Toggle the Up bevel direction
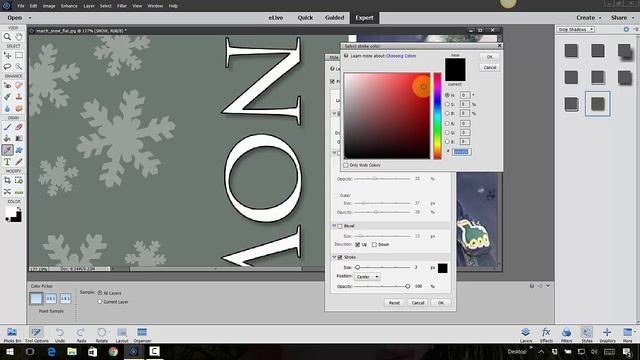Image resolution: width=640 pixels, height=360 pixels. [x=358, y=244]
